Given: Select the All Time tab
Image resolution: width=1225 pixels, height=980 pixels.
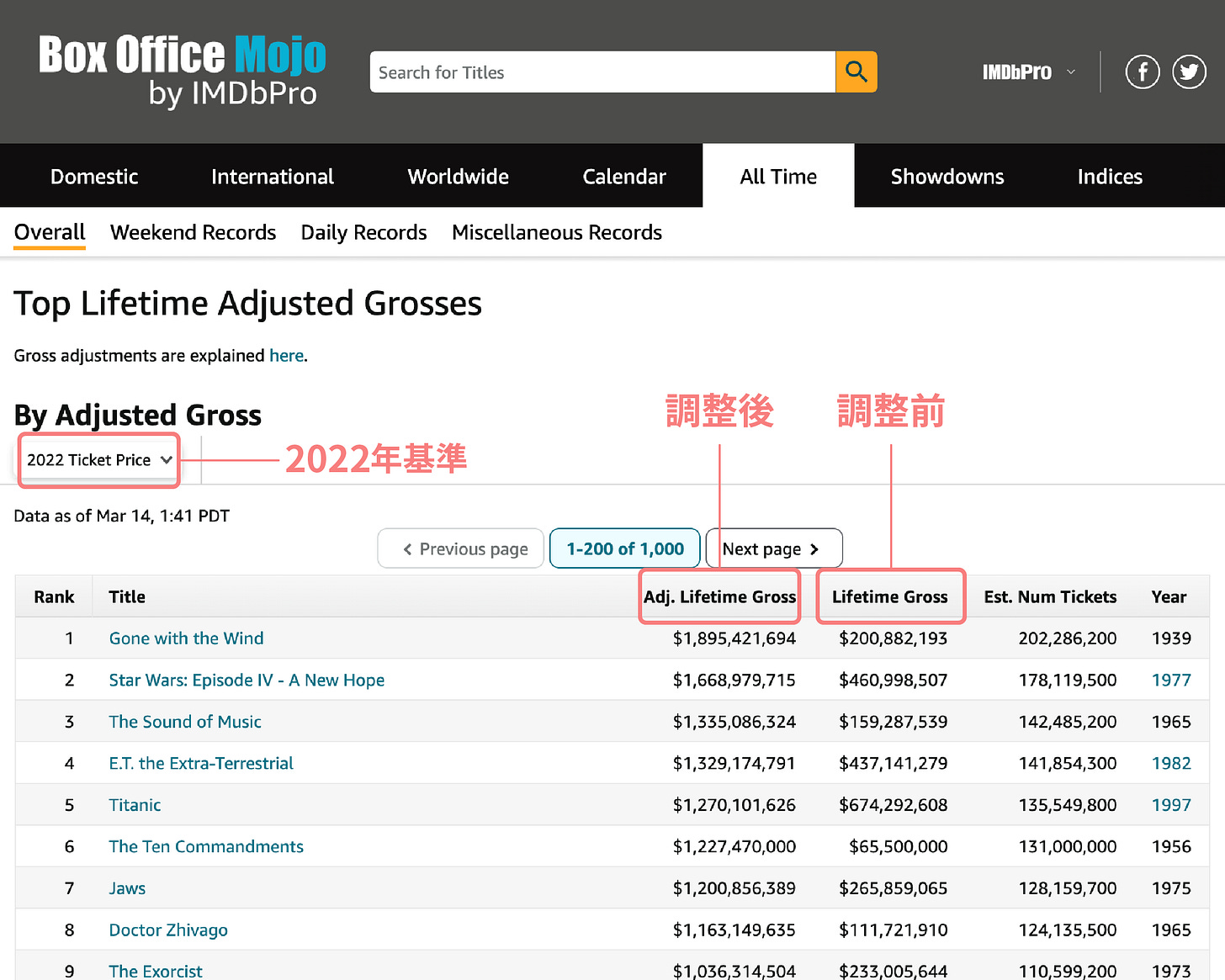Looking at the screenshot, I should click(x=778, y=177).
